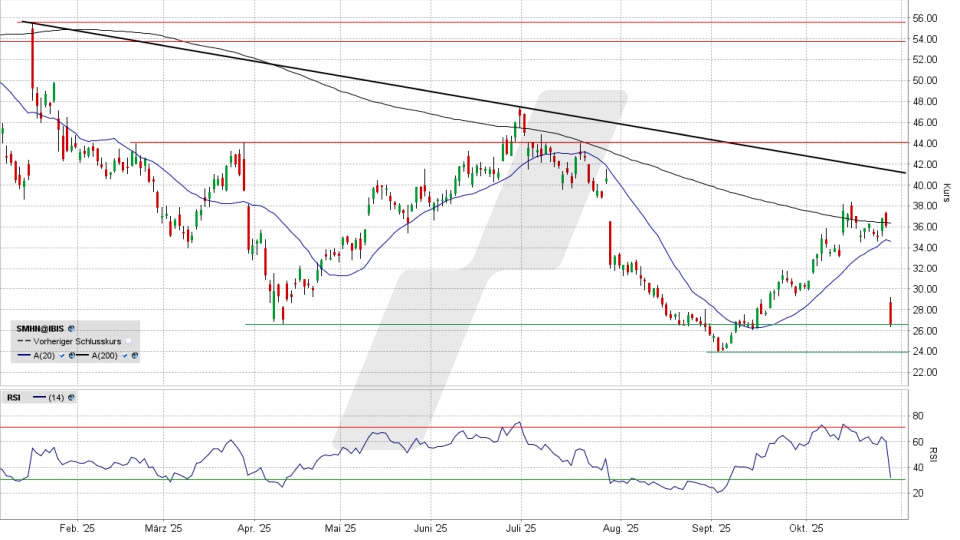Click the Kurs axis title
The height and width of the screenshot is (540, 960).
coord(947,192)
